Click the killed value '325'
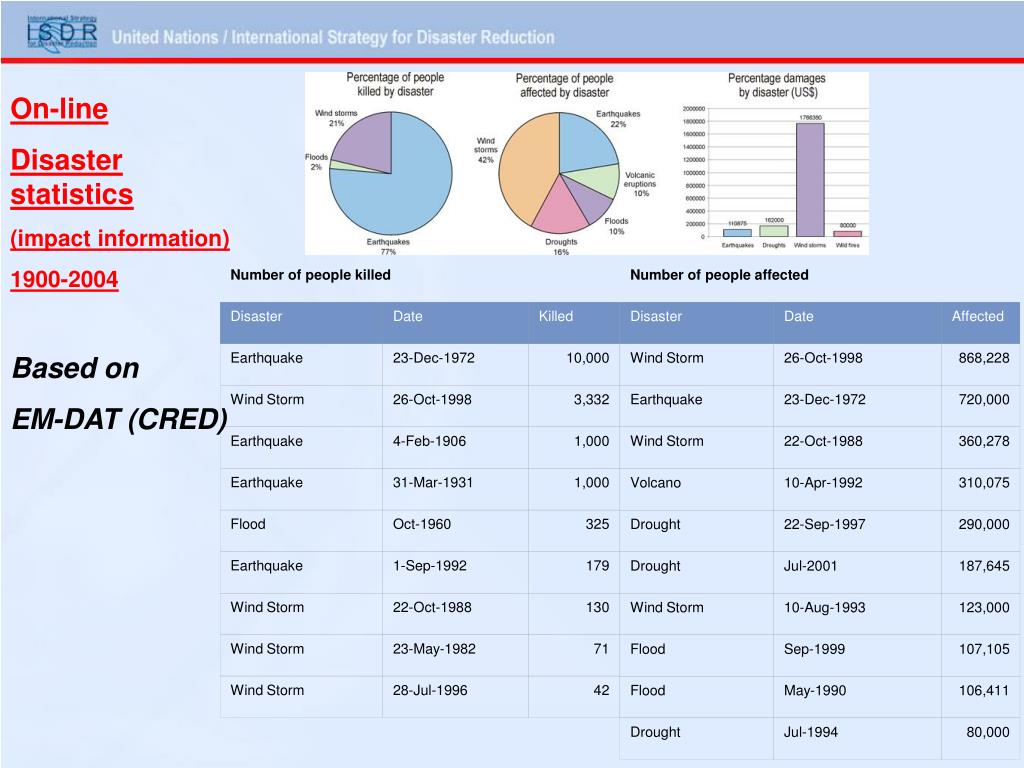 click(x=598, y=524)
